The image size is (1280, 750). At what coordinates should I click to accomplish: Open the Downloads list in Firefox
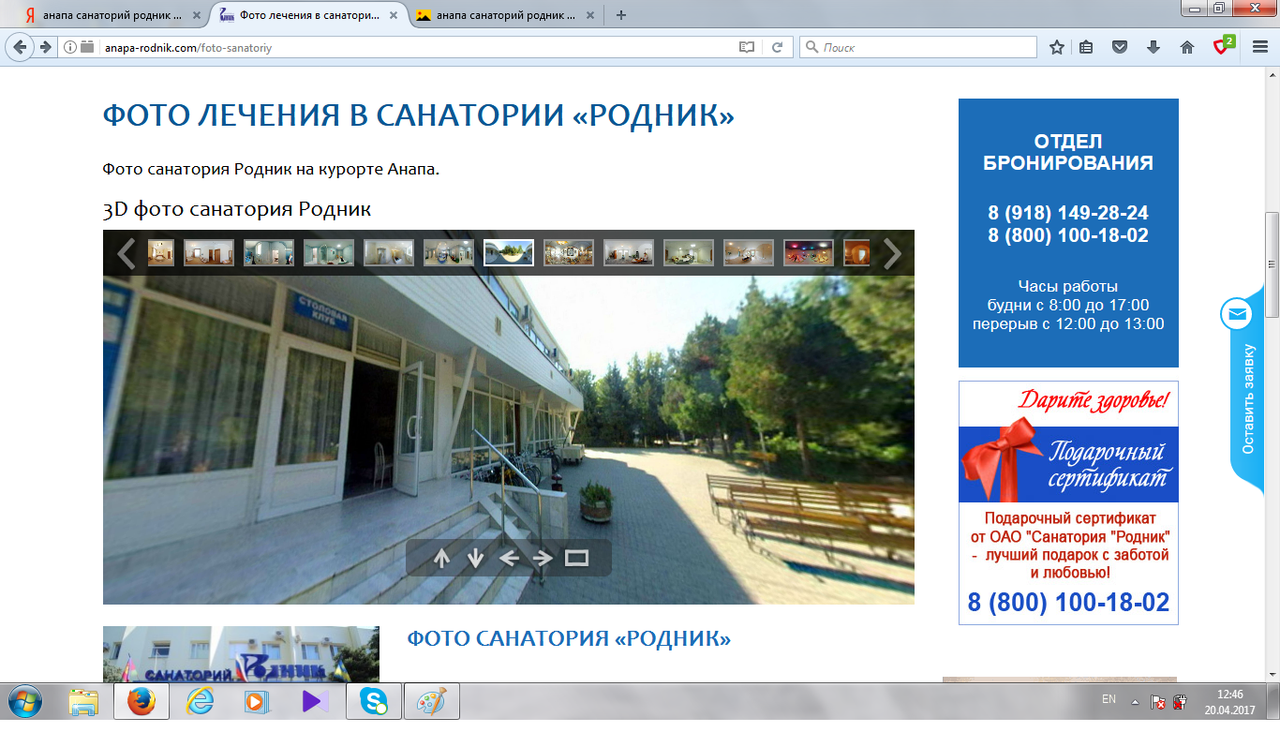[x=1152, y=46]
